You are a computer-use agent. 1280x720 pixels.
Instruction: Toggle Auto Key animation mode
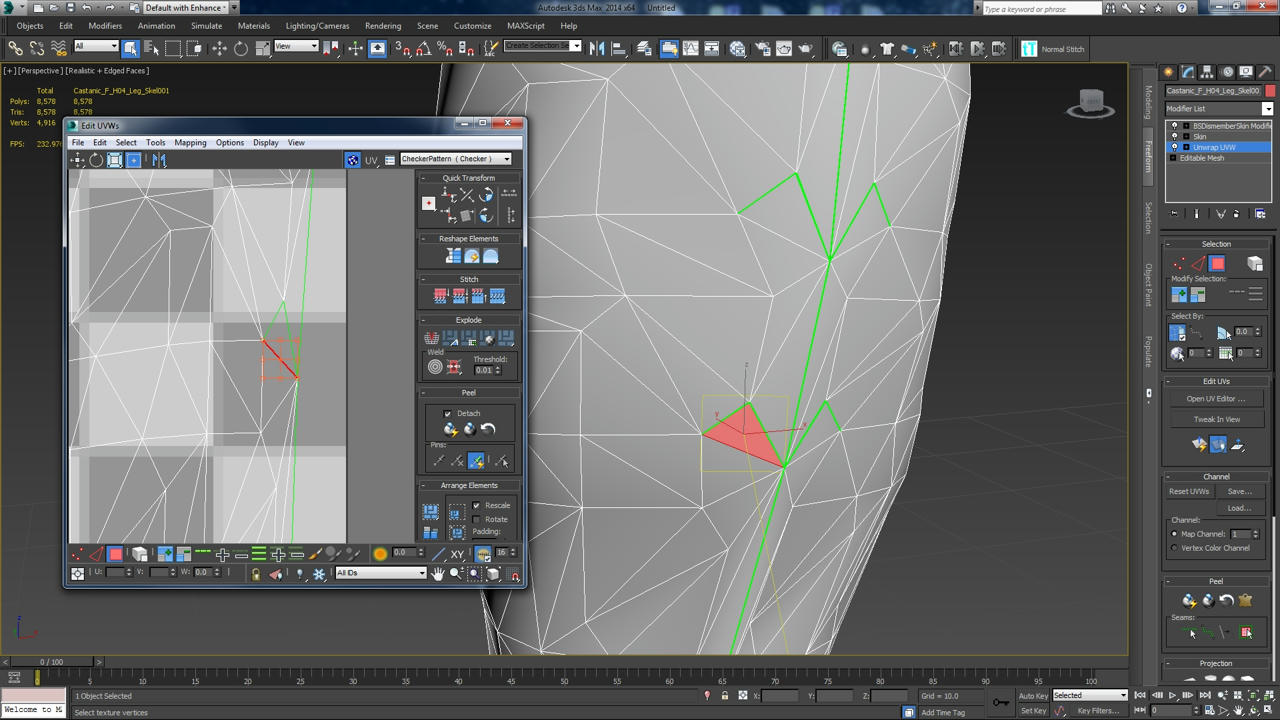click(1033, 695)
